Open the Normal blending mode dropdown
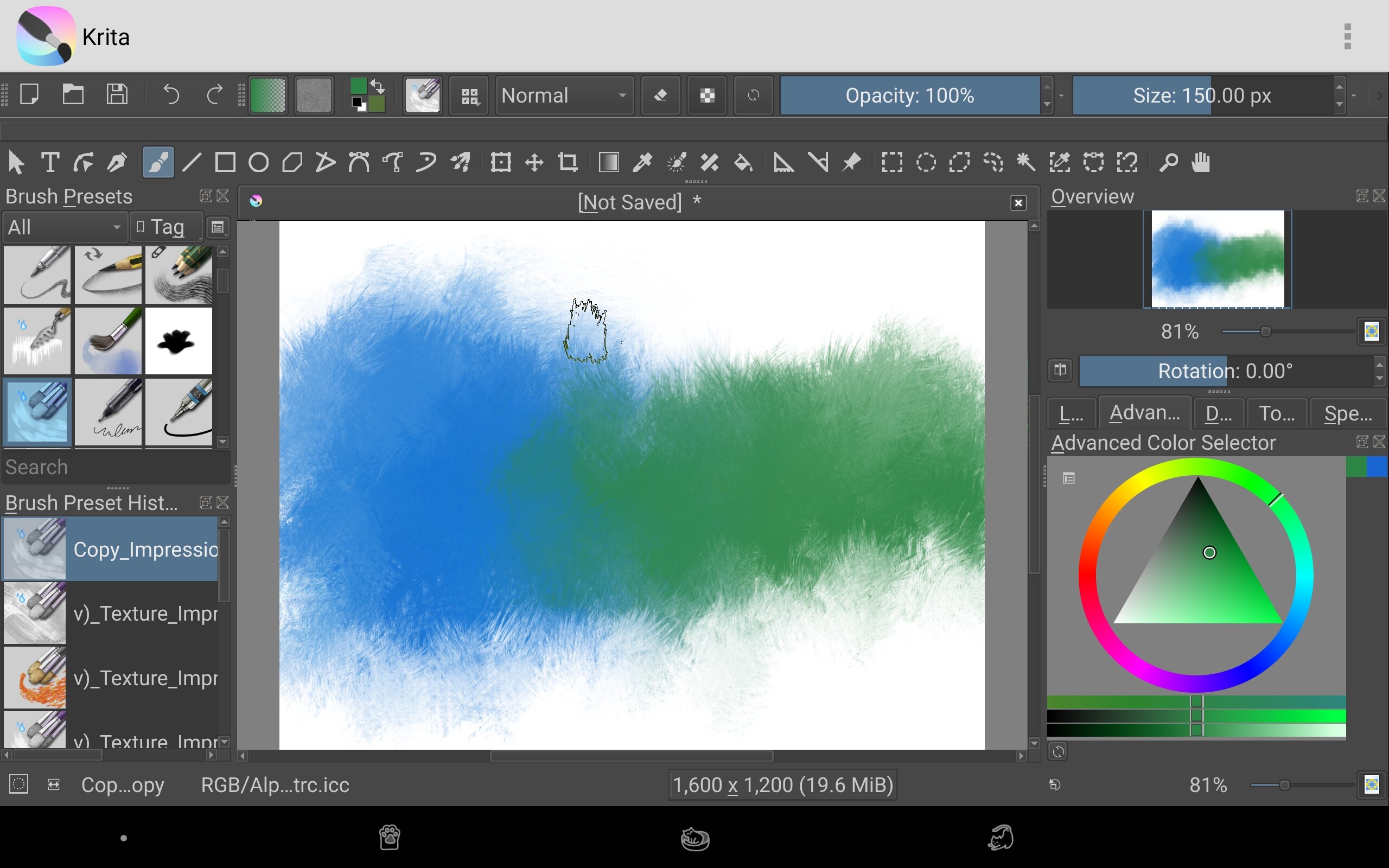The height and width of the screenshot is (868, 1389). [564, 95]
